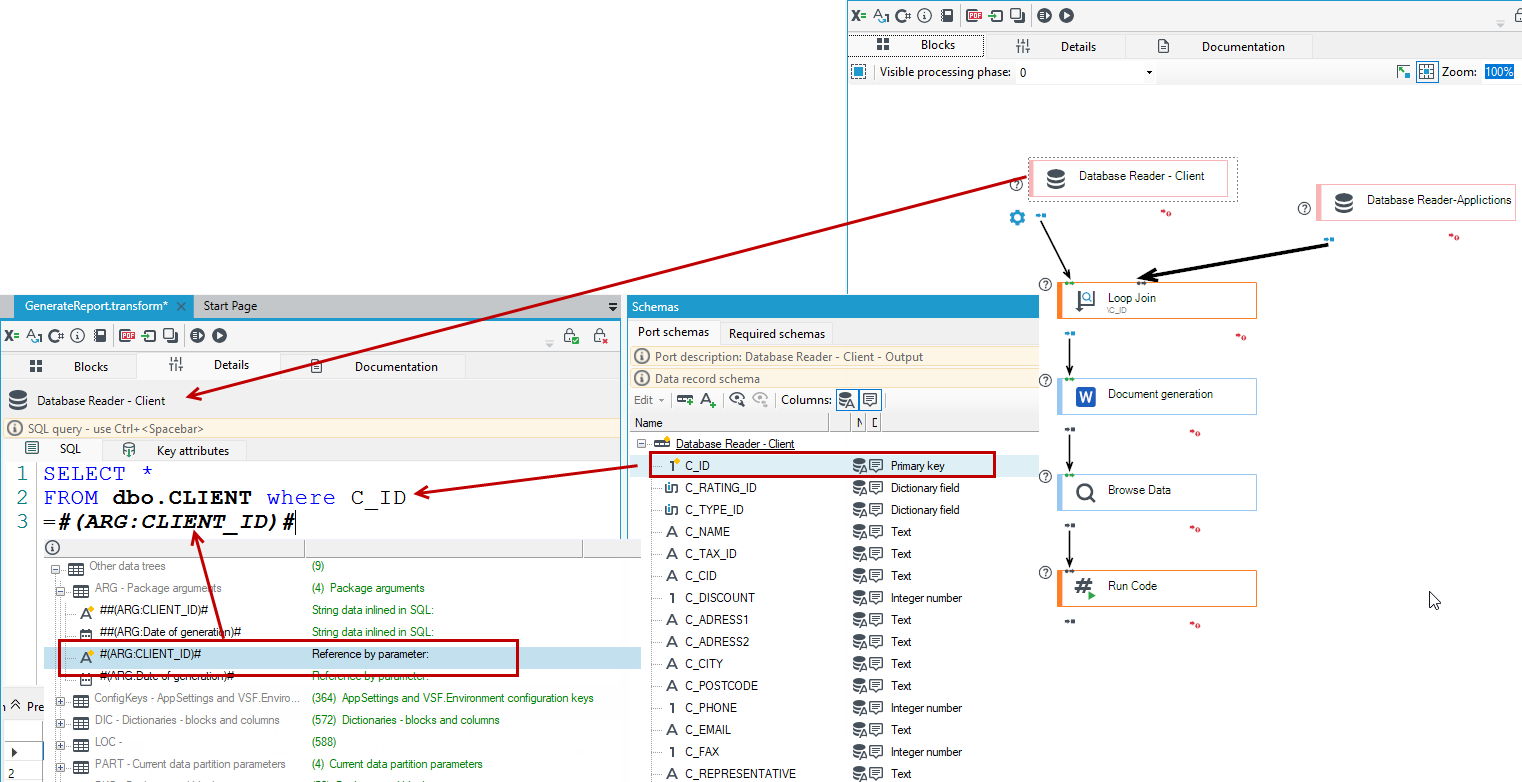Click the X= variables icon in the GenerateReport toolbar

[x=12, y=336]
